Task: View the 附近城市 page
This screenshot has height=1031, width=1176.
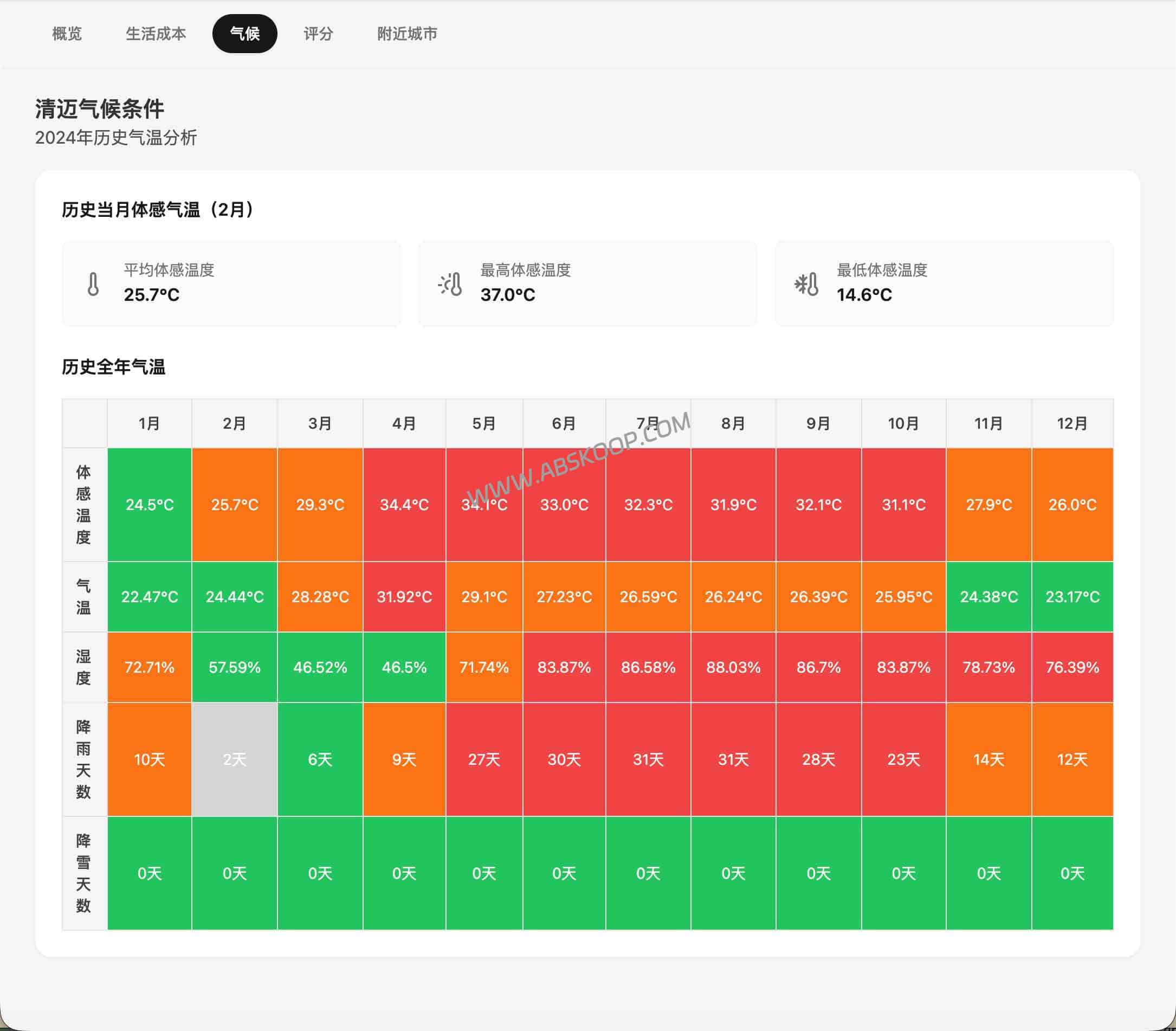Action: pos(407,34)
